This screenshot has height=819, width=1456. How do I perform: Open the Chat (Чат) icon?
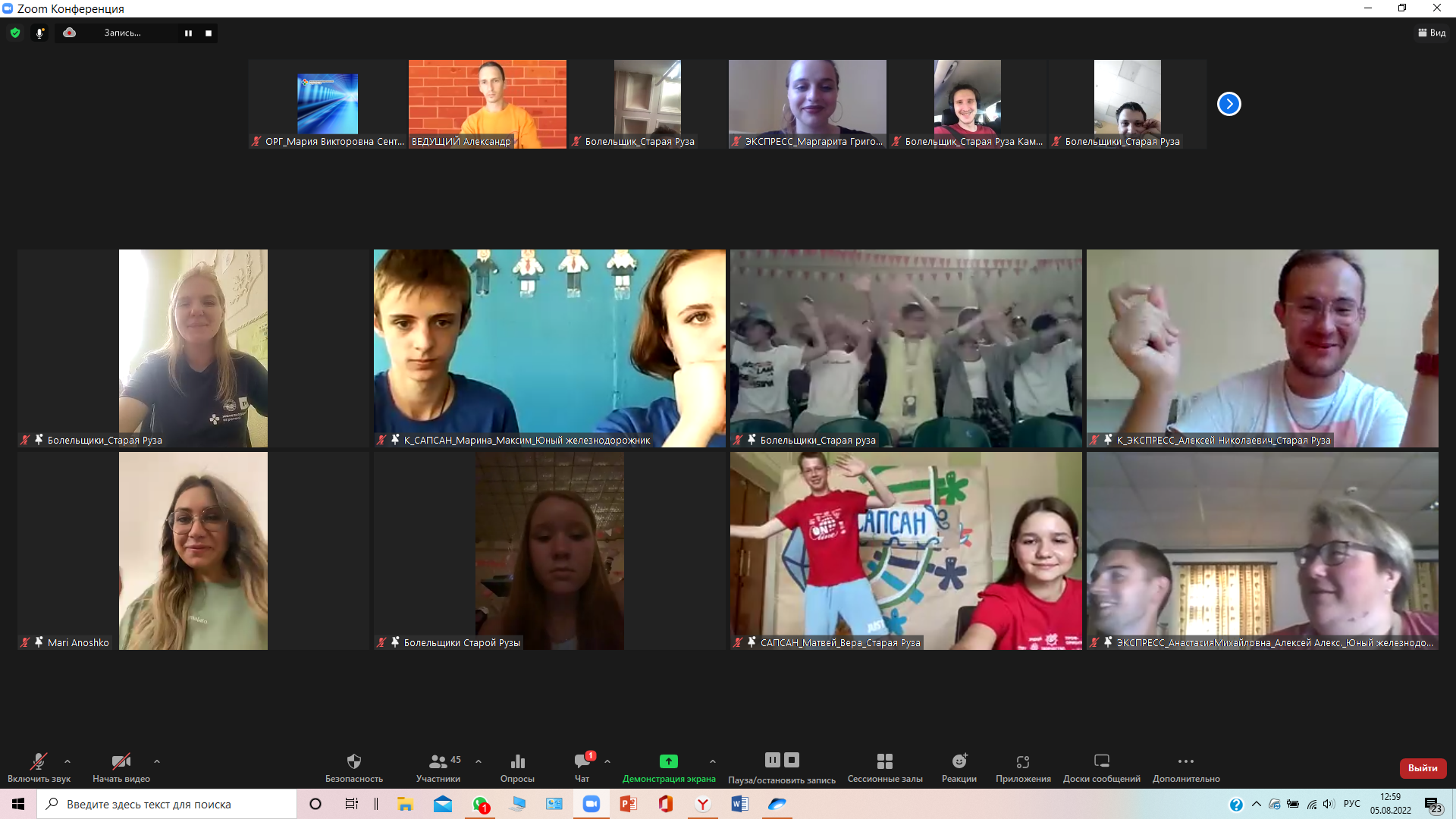(582, 761)
